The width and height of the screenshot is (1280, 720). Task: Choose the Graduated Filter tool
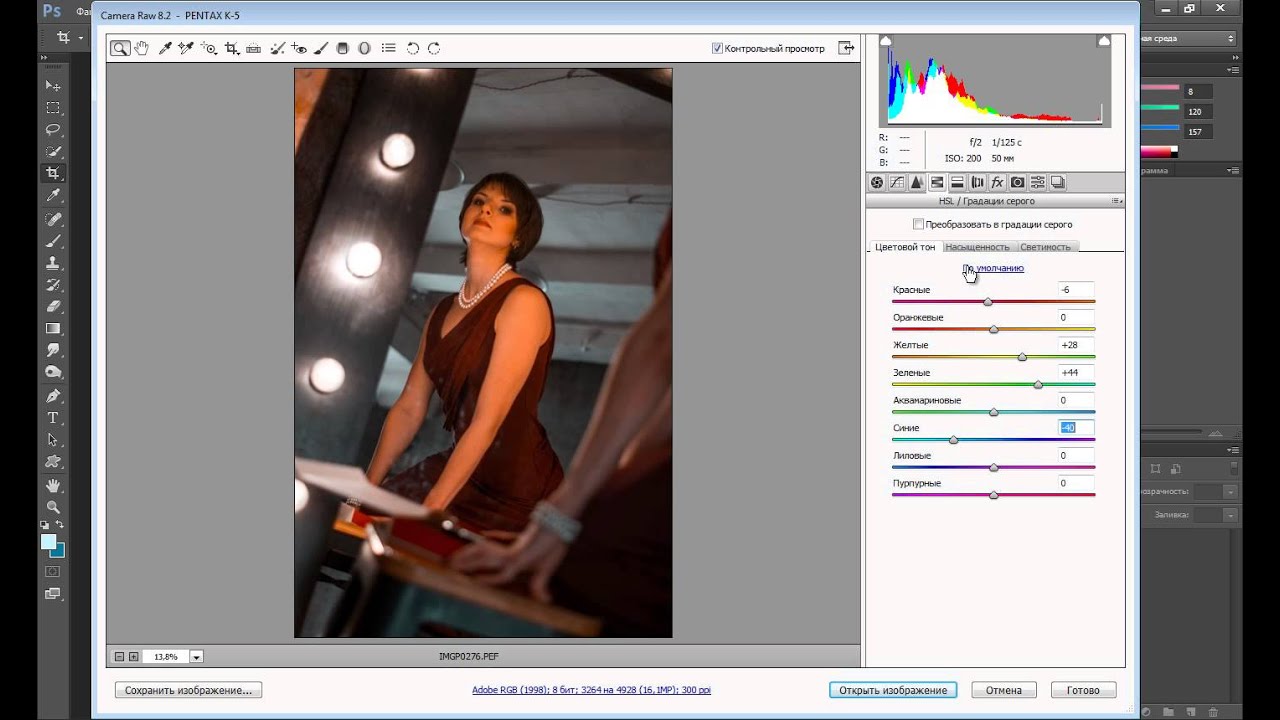coord(343,48)
